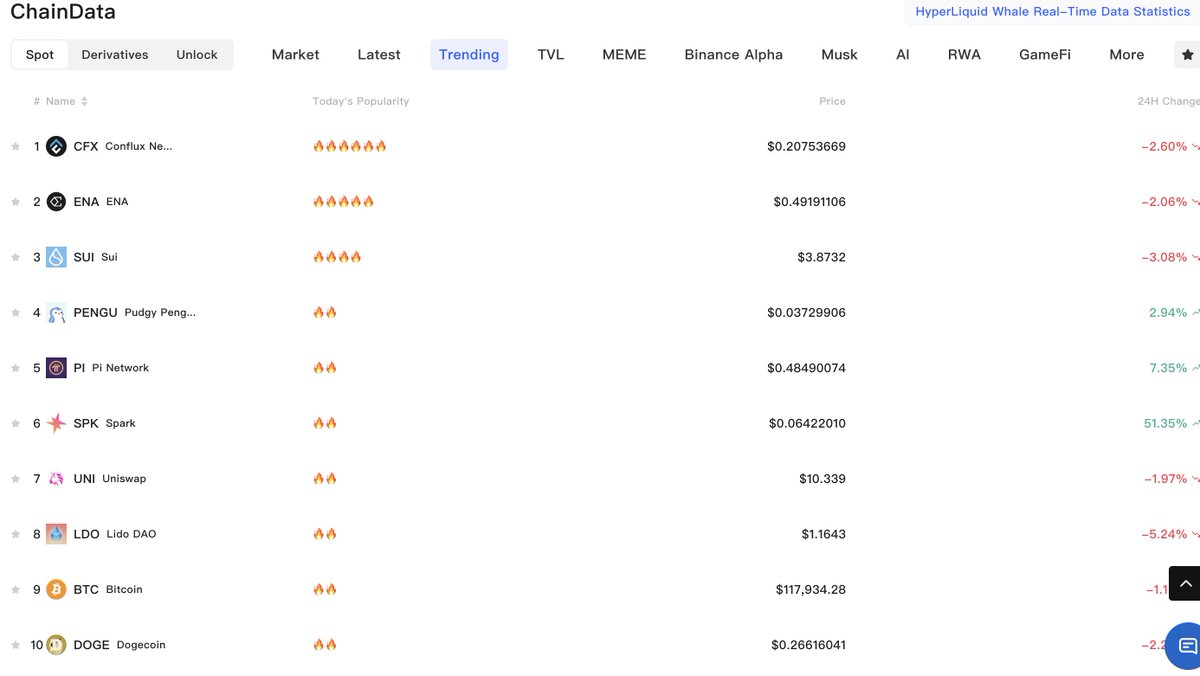Image resolution: width=1200 pixels, height=676 pixels.
Task: Click the PENGU penguin logo
Action: click(x=56, y=313)
